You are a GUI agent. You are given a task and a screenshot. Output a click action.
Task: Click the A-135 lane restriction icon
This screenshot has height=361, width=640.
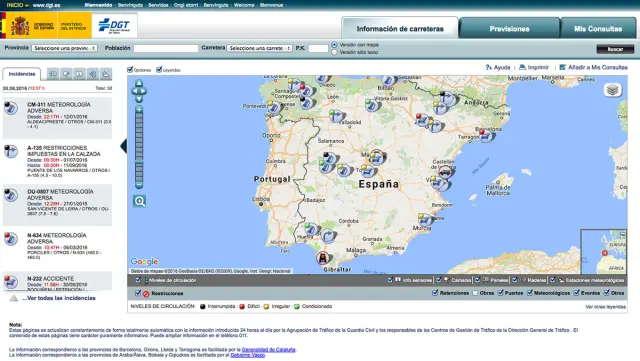tap(11, 152)
